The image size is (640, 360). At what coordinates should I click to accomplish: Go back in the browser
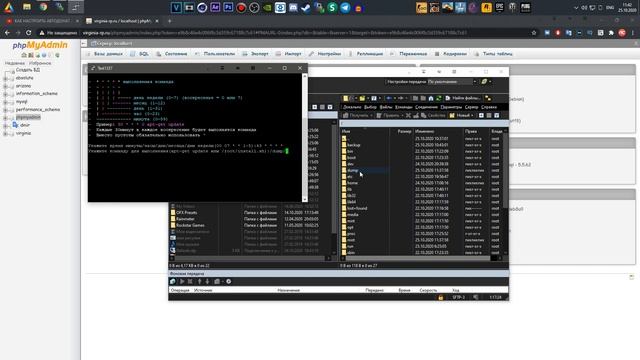coord(7,33)
